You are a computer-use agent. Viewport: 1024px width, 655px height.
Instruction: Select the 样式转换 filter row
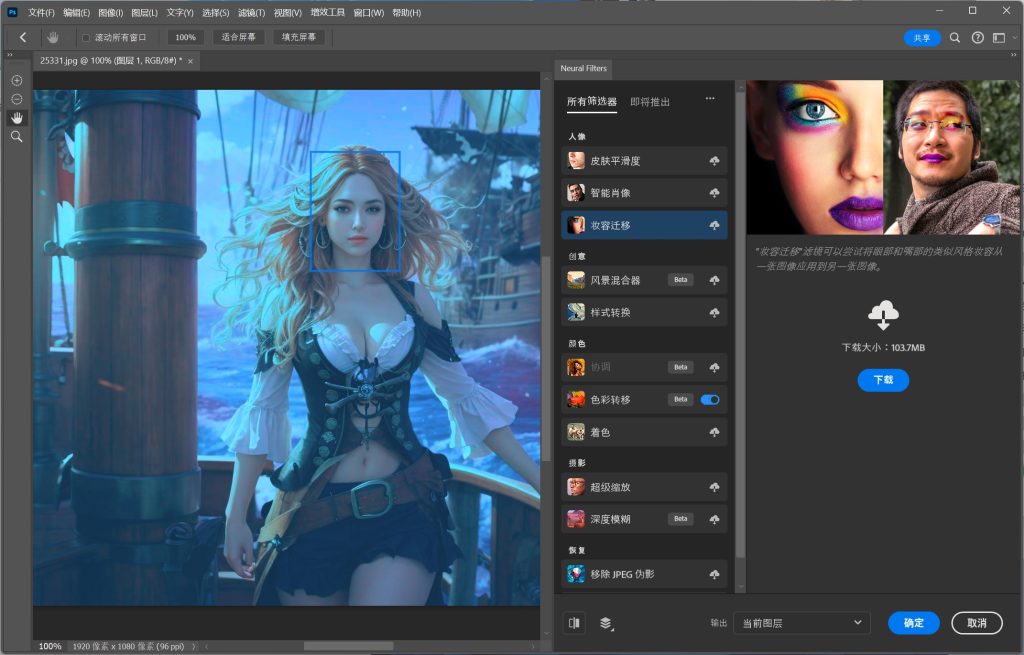pos(644,313)
